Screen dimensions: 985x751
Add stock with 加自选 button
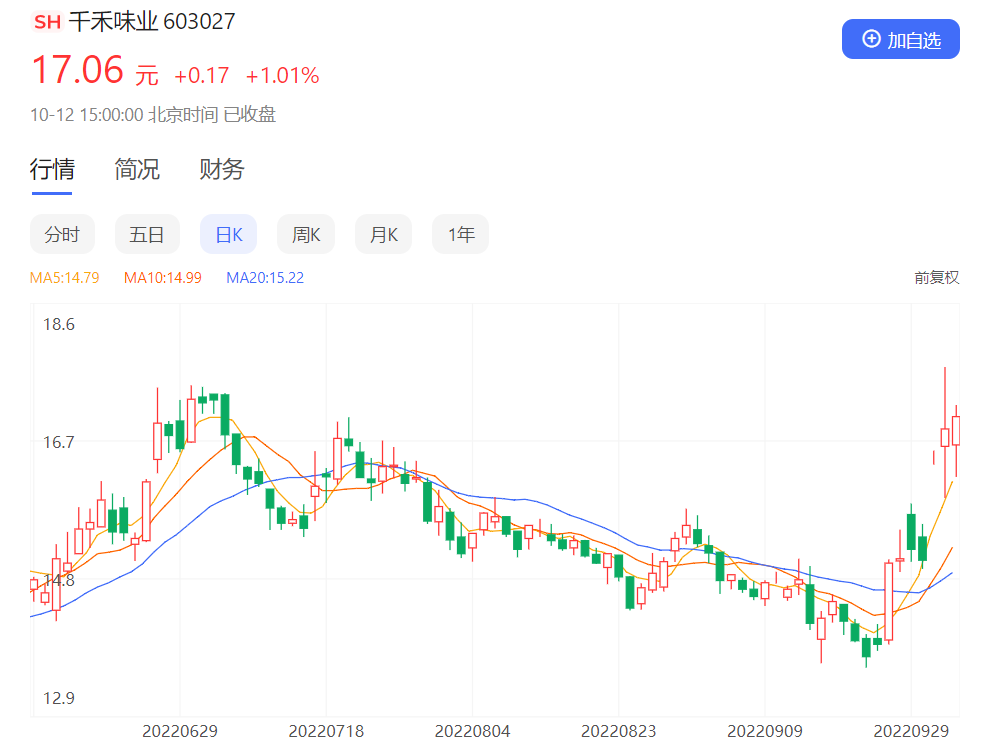coord(900,39)
